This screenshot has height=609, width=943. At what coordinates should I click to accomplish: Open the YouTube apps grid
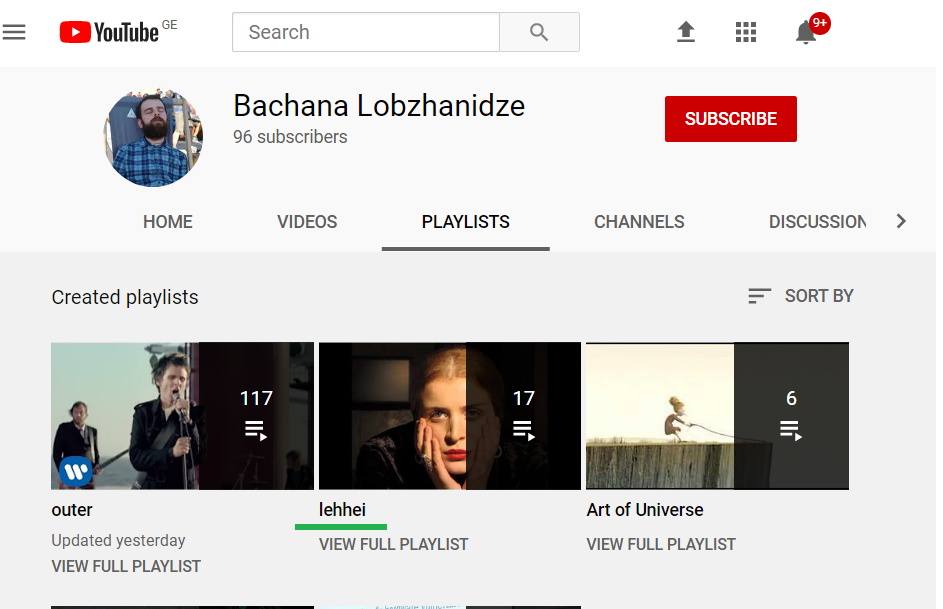[x=746, y=32]
